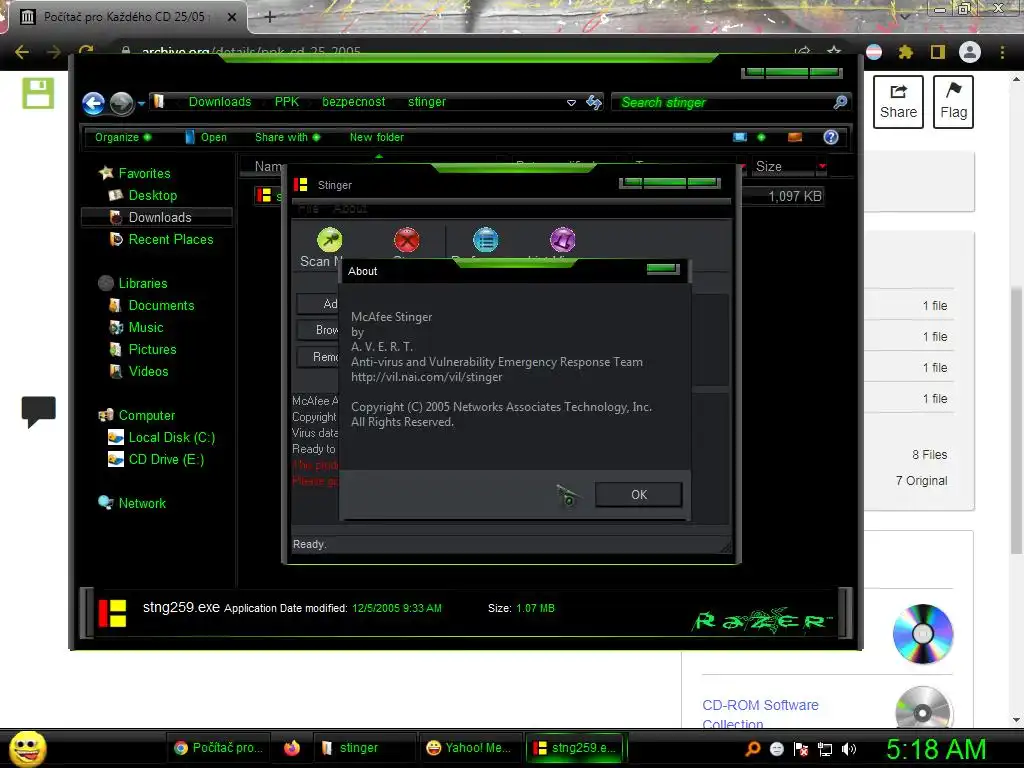Open the Music library

click(x=146, y=327)
